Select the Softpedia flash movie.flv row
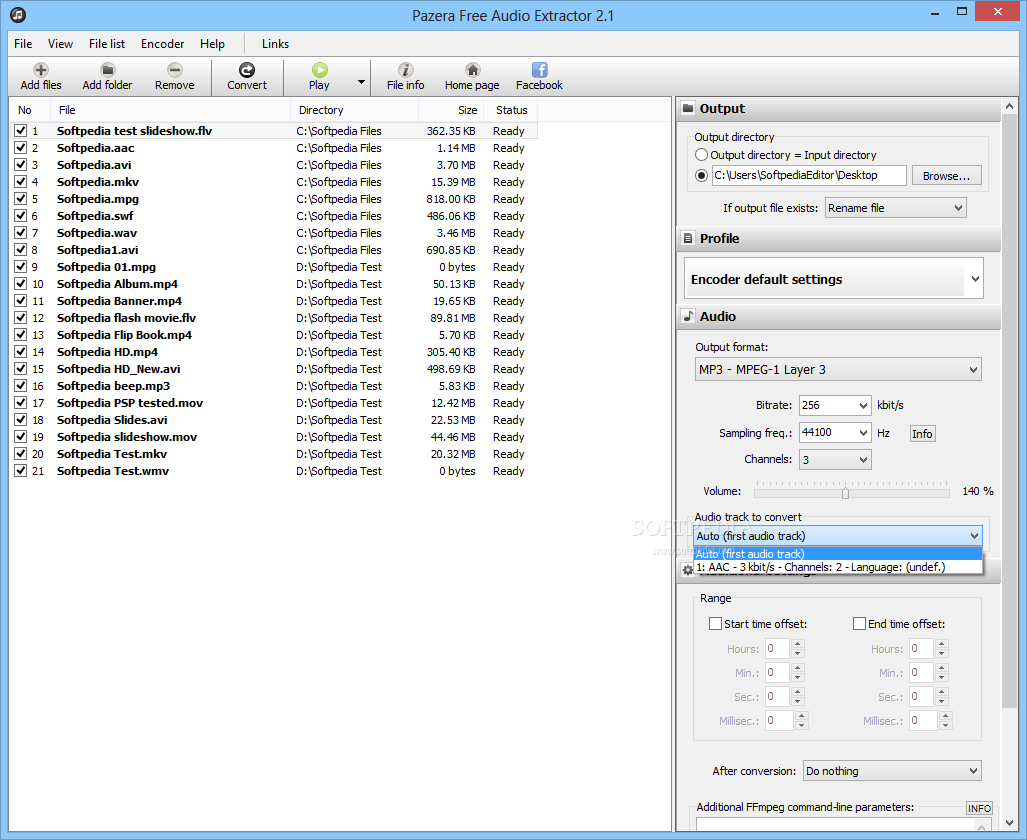This screenshot has height=840, width=1027. point(275,318)
